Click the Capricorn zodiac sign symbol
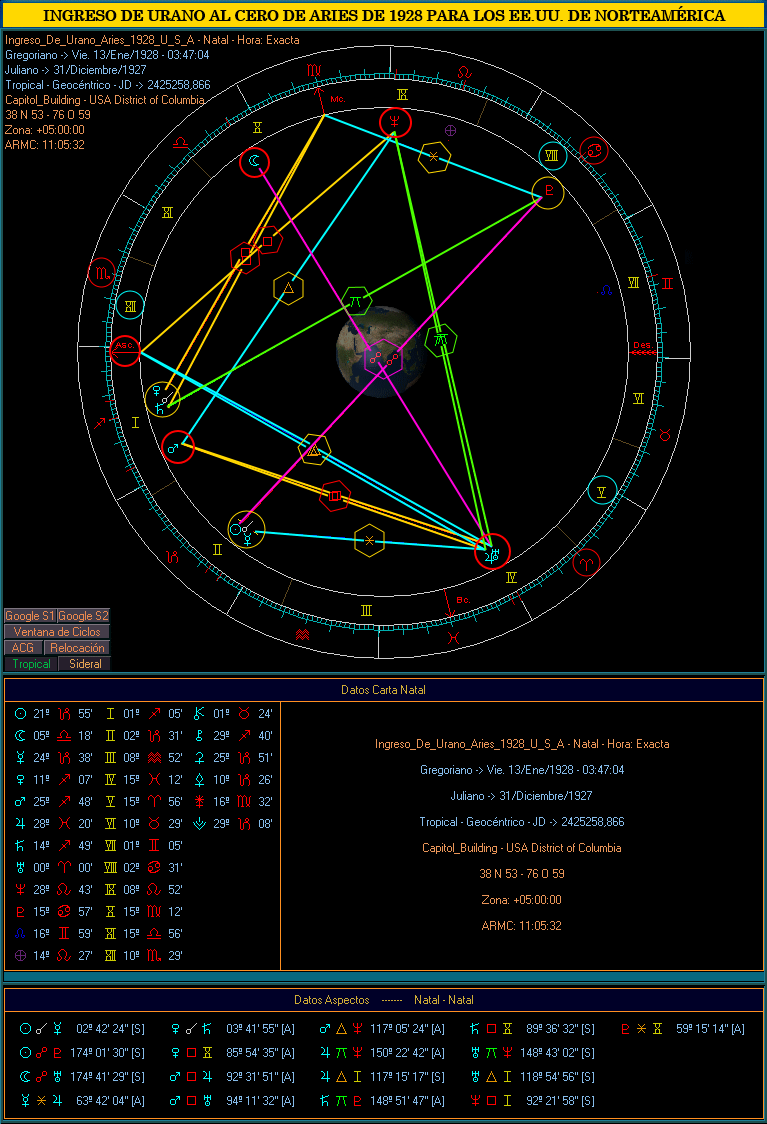767x1124 pixels. click(x=172, y=556)
